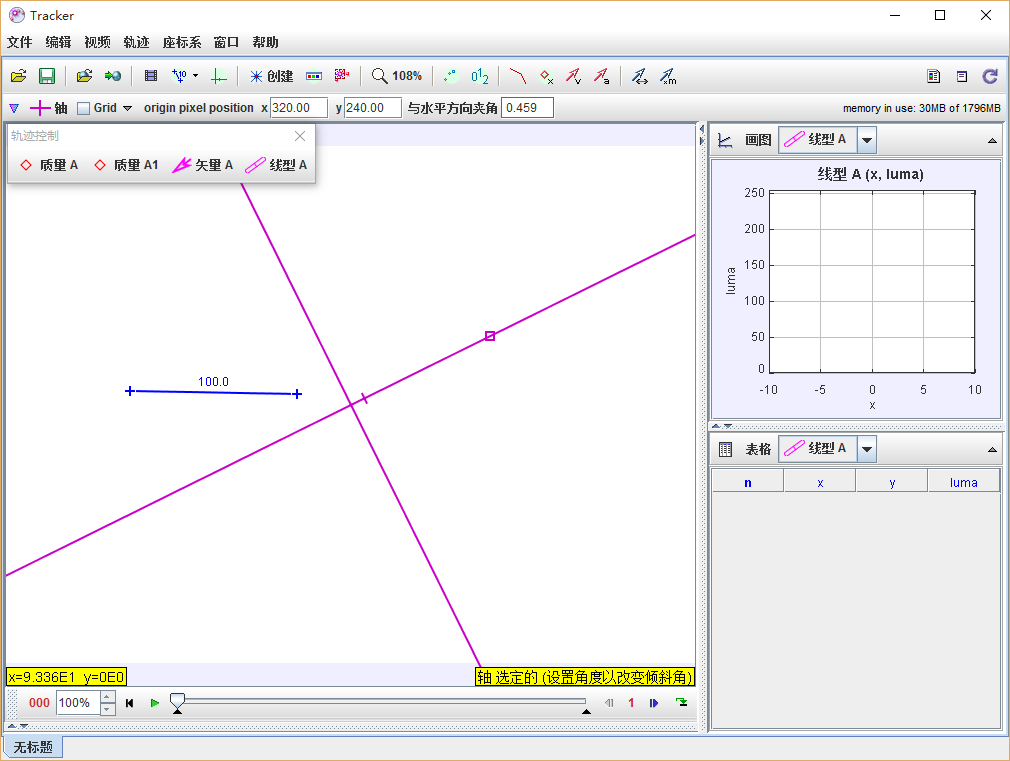
Task: Toggle the stretch vectors icon
Action: tap(640, 76)
